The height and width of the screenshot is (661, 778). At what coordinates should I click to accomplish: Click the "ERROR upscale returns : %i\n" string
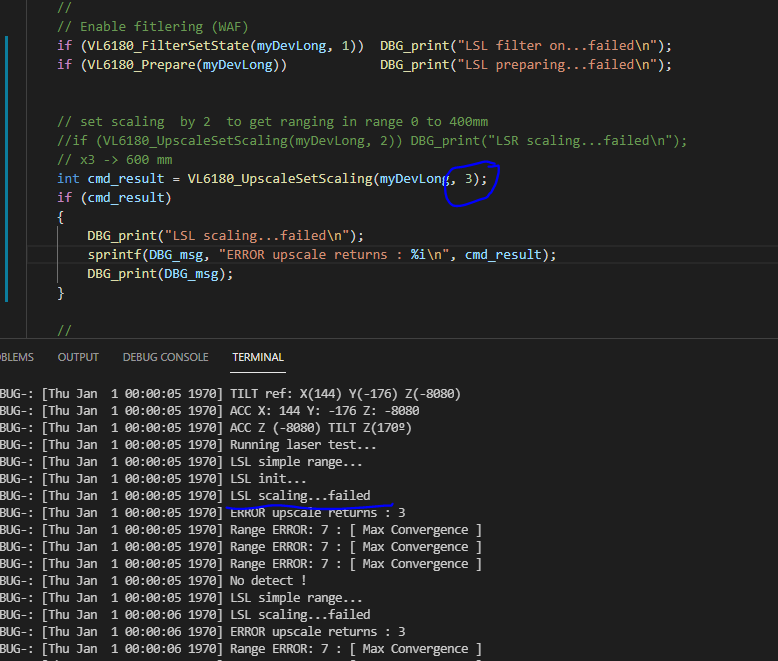335,255
